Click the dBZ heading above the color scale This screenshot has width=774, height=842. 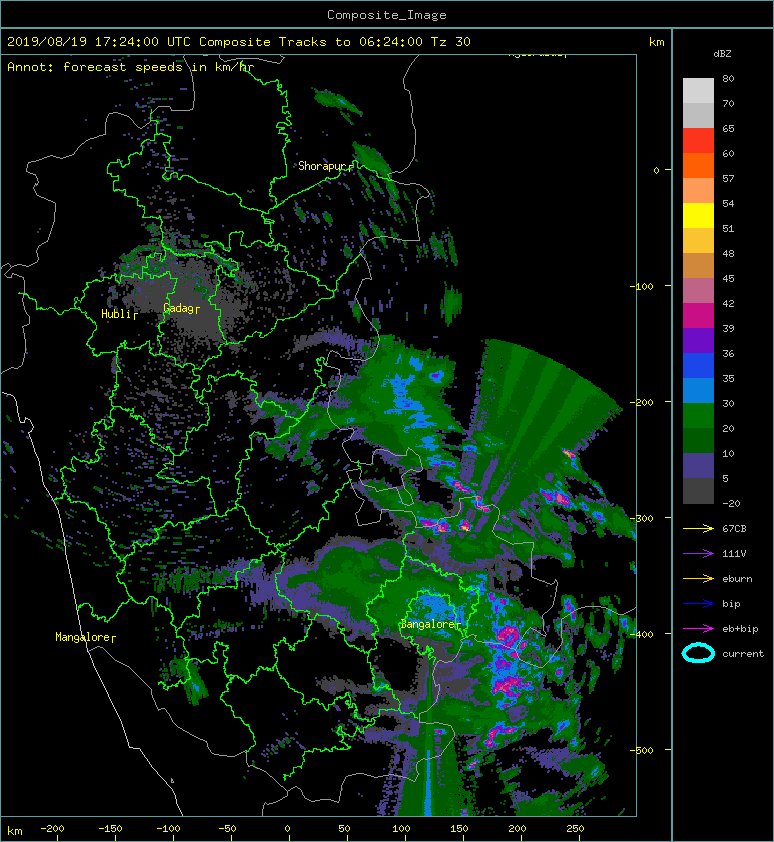(722, 54)
